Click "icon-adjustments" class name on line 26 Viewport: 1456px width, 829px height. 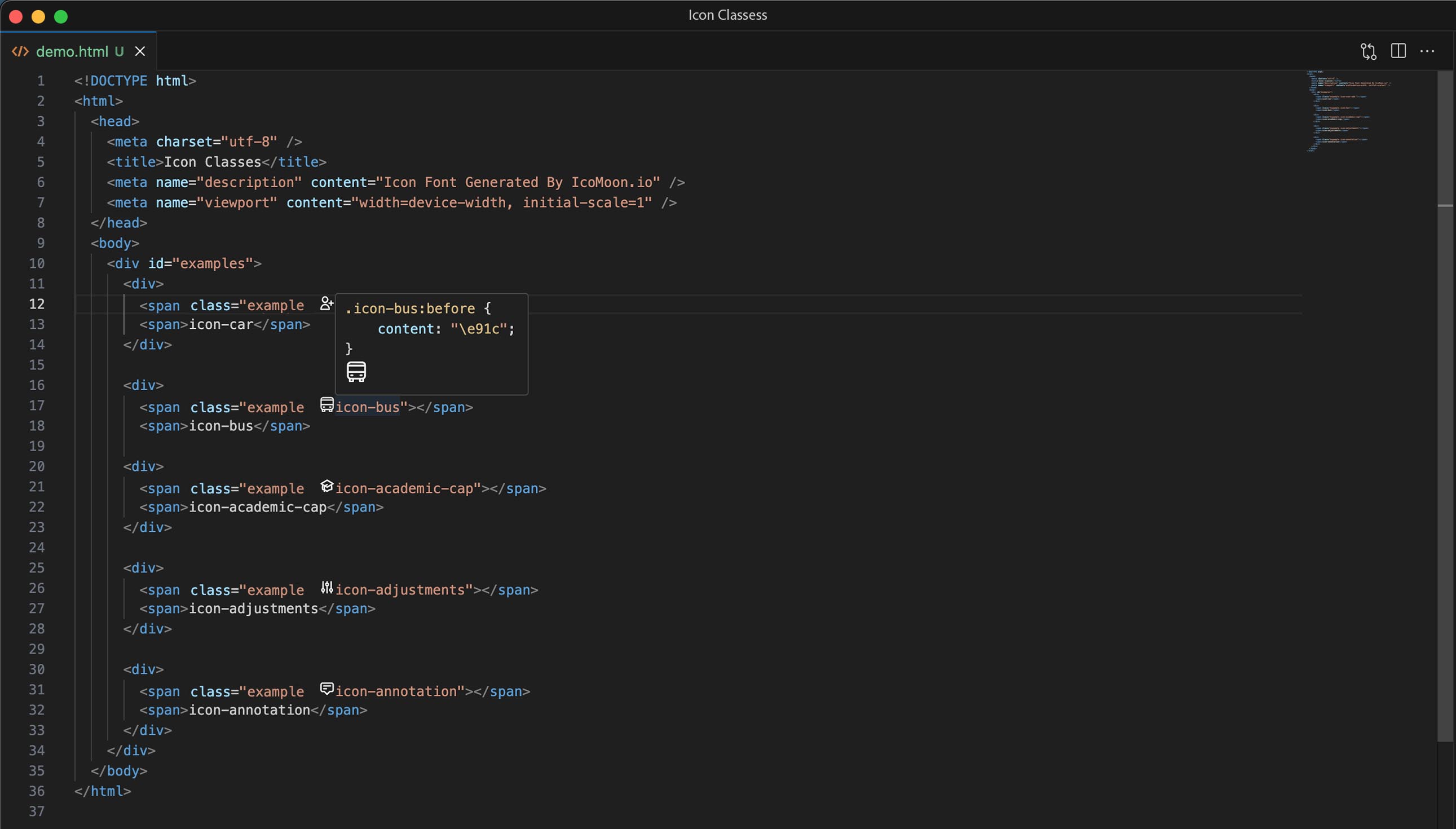point(400,590)
